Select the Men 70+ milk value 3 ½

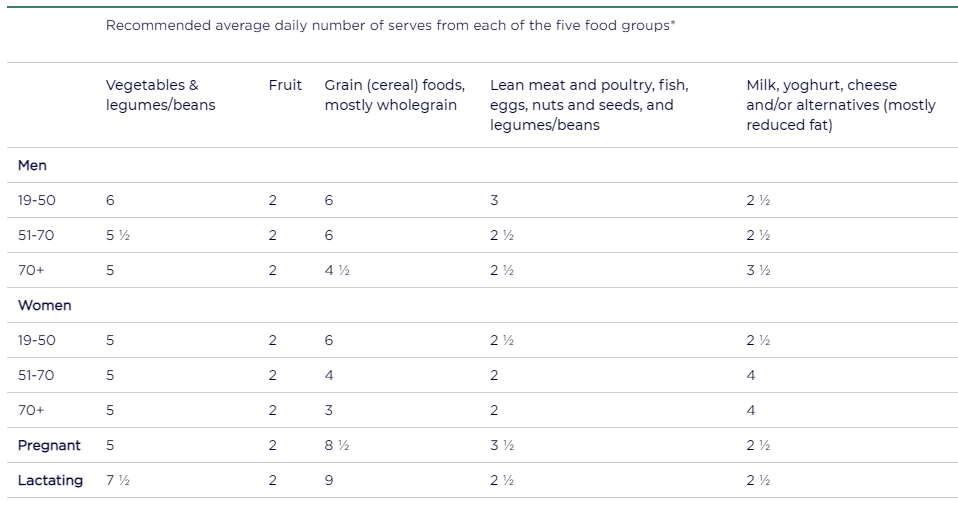pos(758,270)
